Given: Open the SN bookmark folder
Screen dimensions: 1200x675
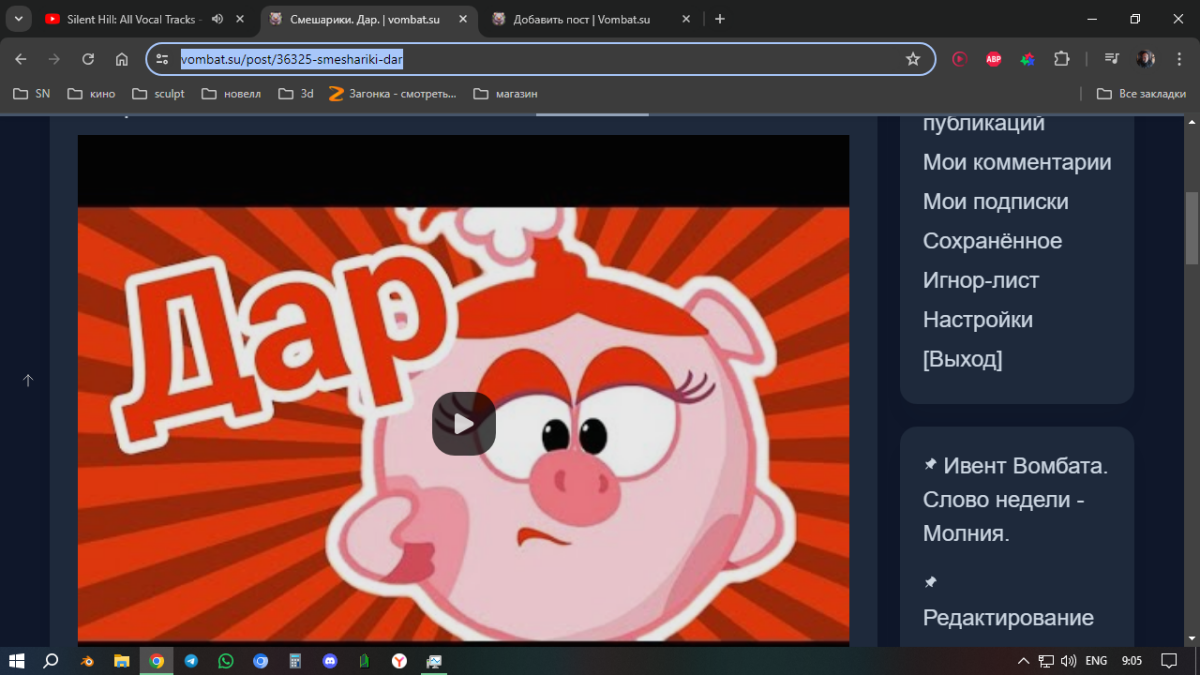Looking at the screenshot, I should 31,94.
